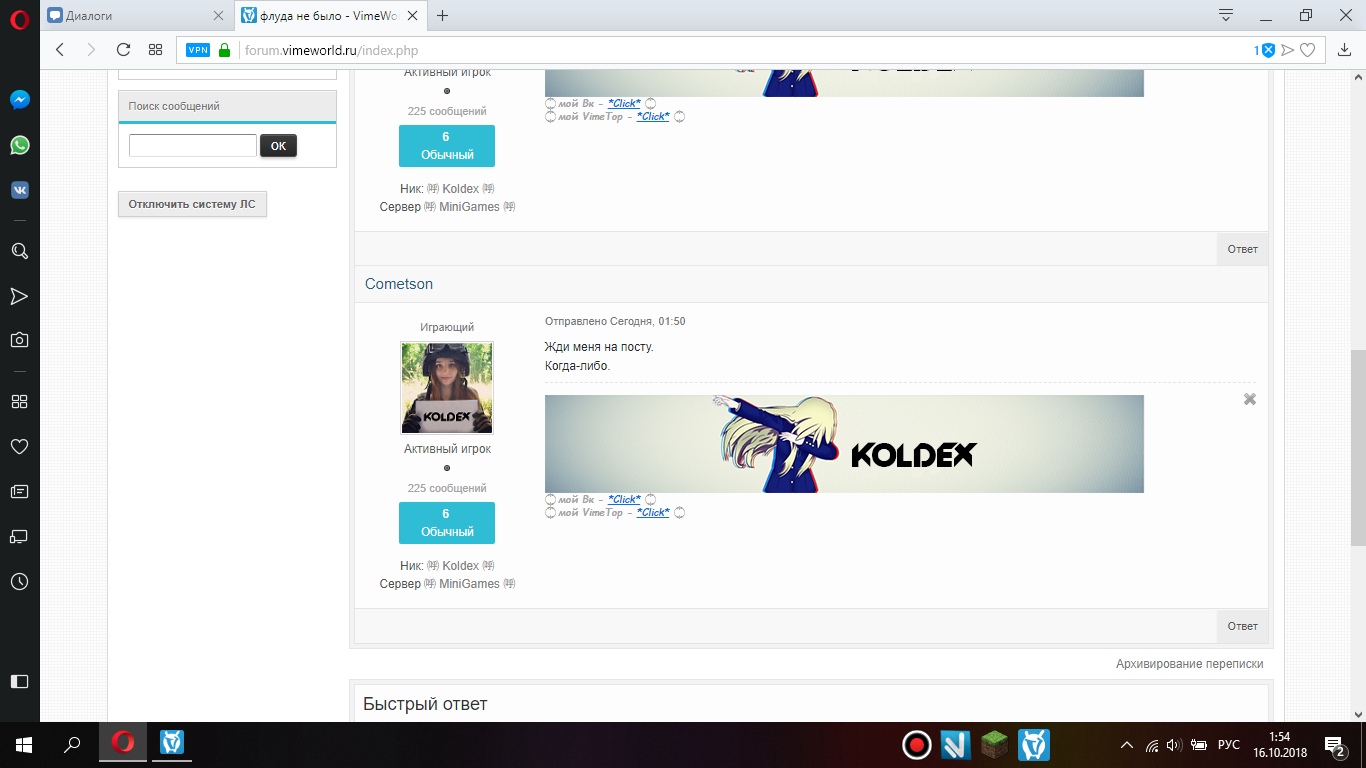Click the page vertical scrollbar thumb

[1358, 448]
